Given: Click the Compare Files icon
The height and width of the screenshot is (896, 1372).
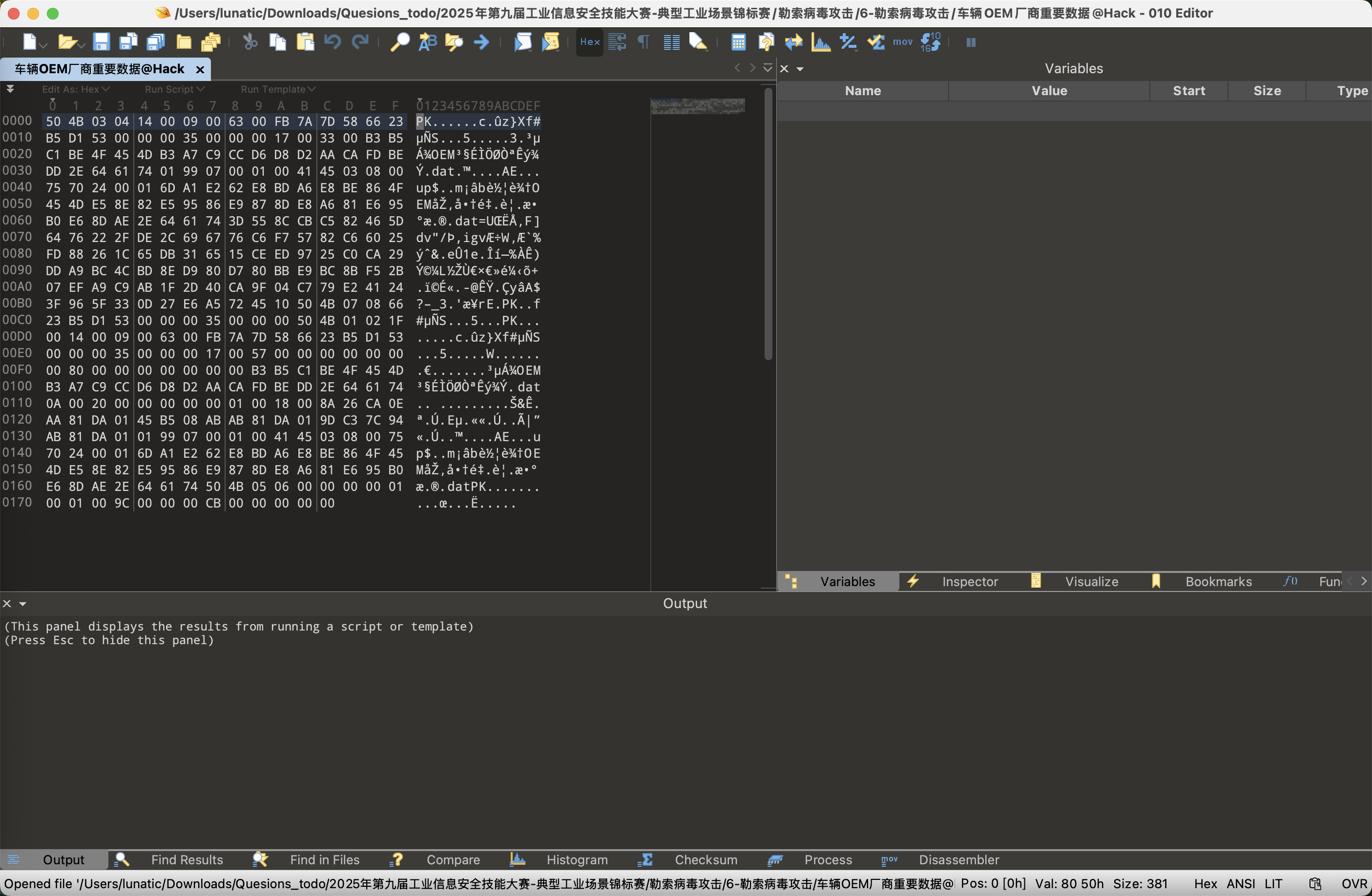Looking at the screenshot, I should point(766,41).
